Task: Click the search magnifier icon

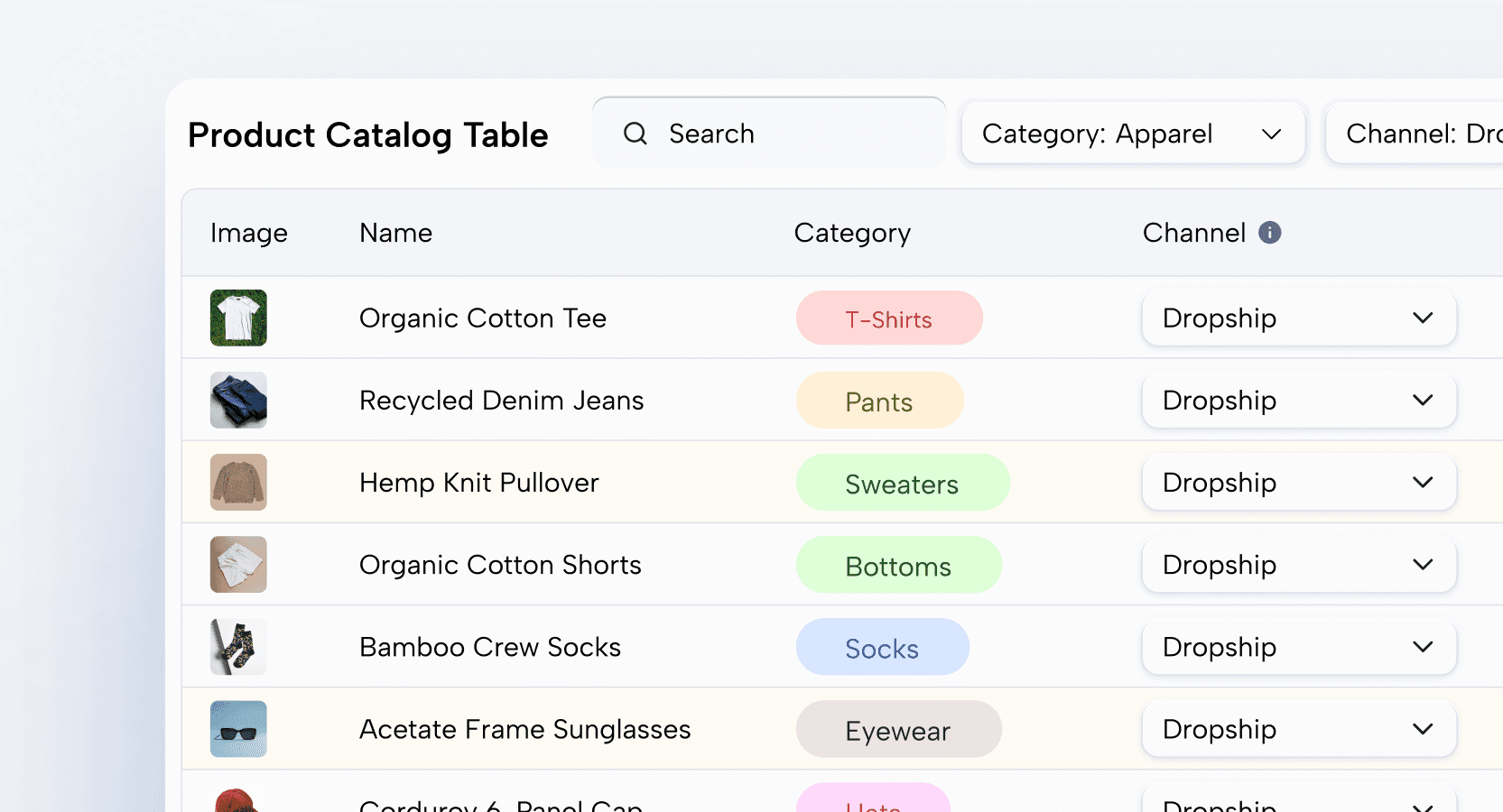Action: 636,134
